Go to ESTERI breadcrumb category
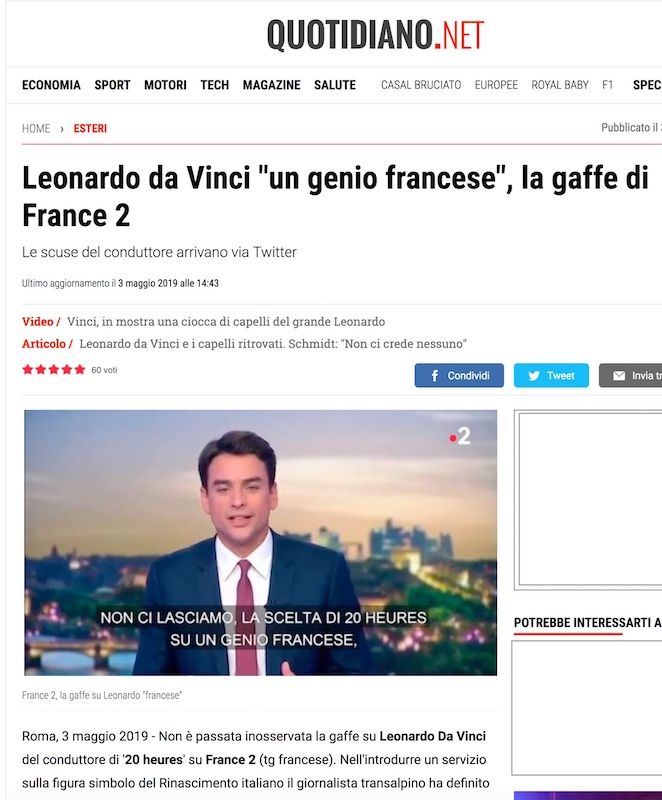Screen dimensions: 662x800 (x=90, y=129)
